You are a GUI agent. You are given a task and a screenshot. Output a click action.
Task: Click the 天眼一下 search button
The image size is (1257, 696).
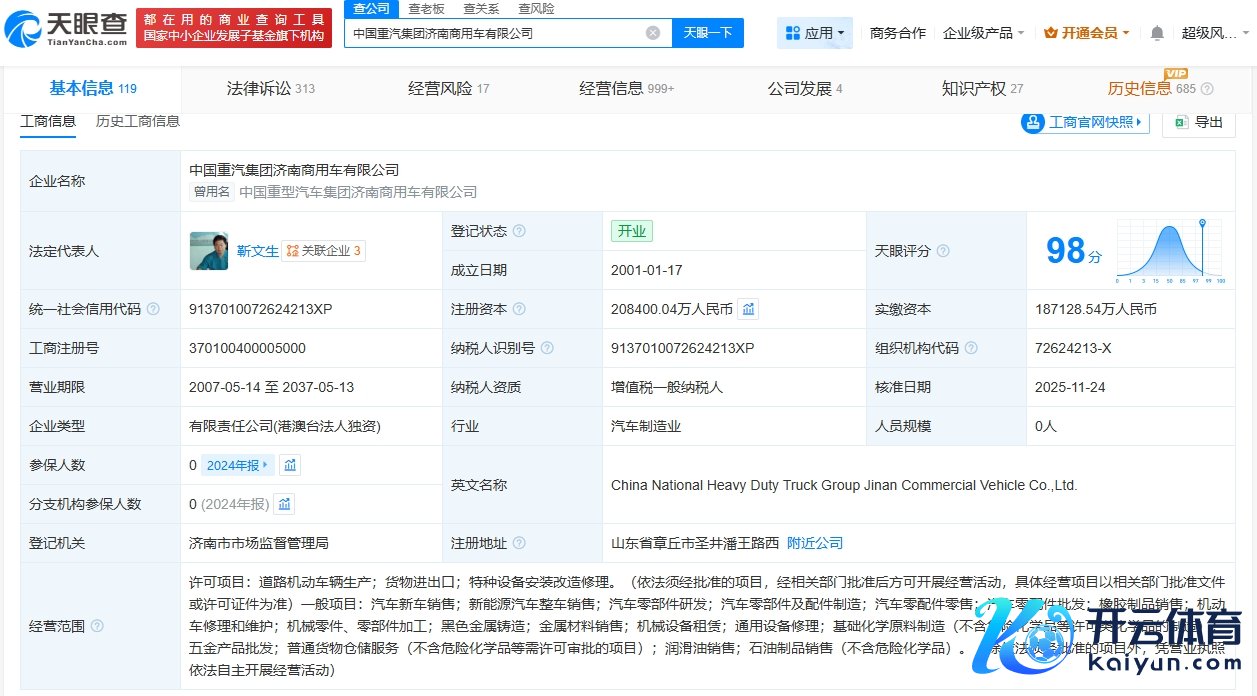click(x=708, y=33)
